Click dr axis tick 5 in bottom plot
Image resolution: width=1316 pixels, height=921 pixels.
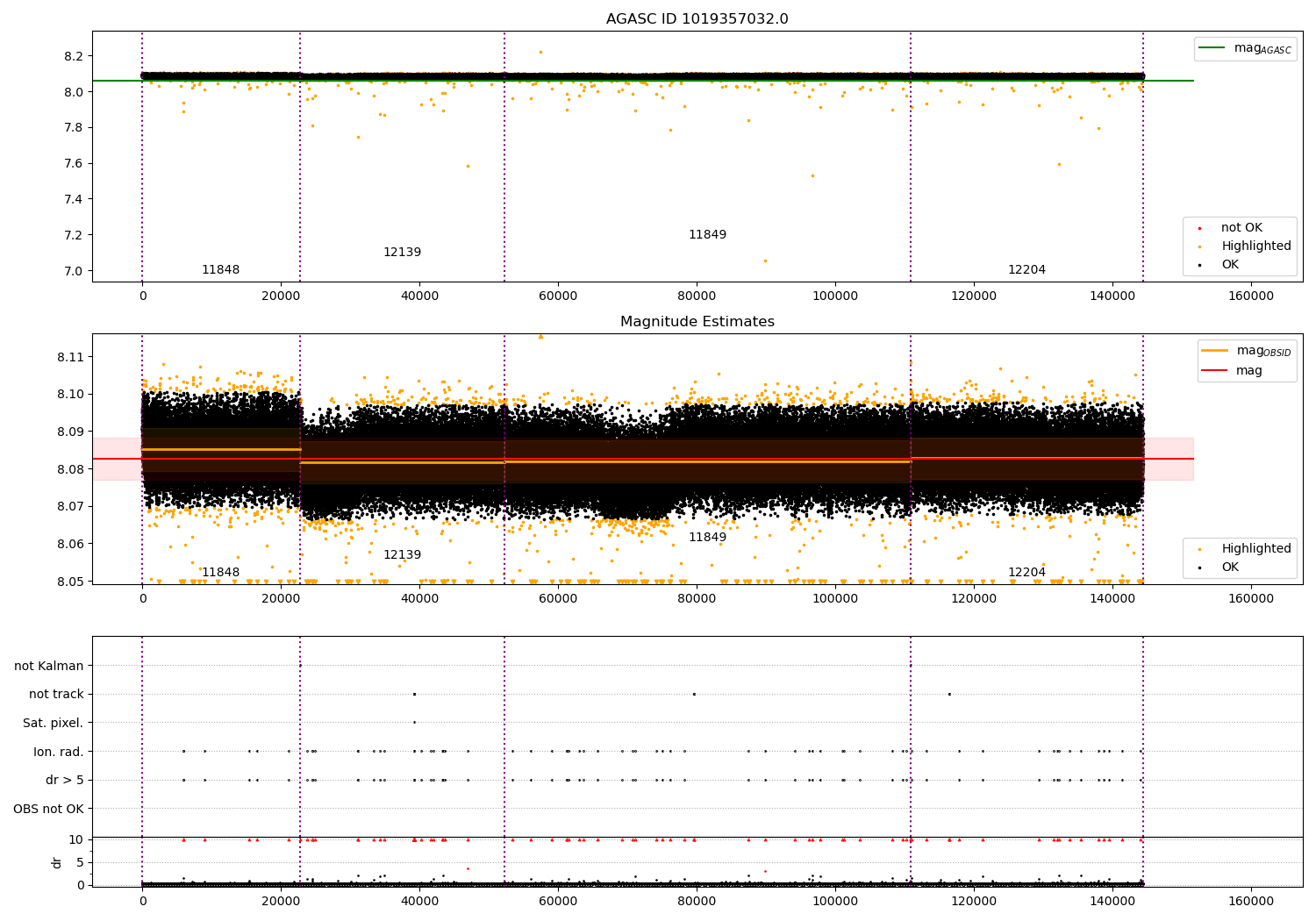(80, 863)
